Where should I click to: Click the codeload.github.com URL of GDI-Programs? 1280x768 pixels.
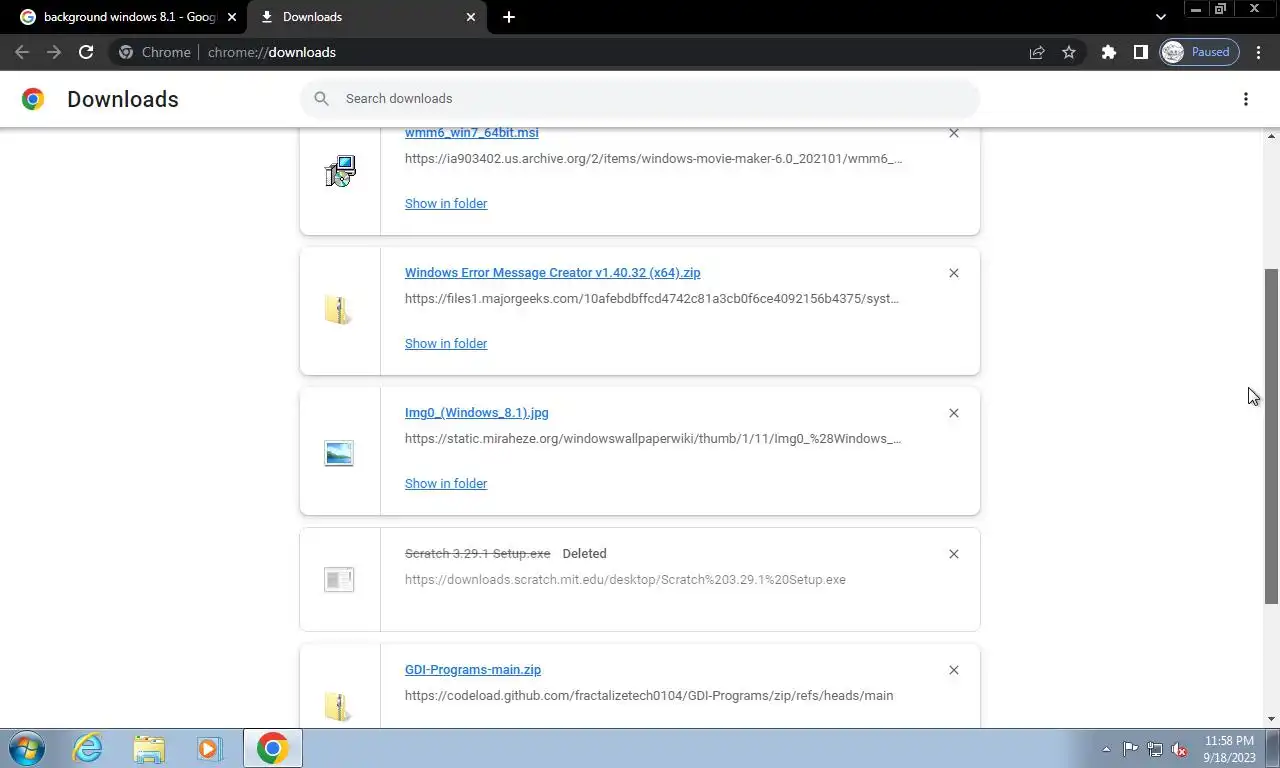click(x=649, y=695)
